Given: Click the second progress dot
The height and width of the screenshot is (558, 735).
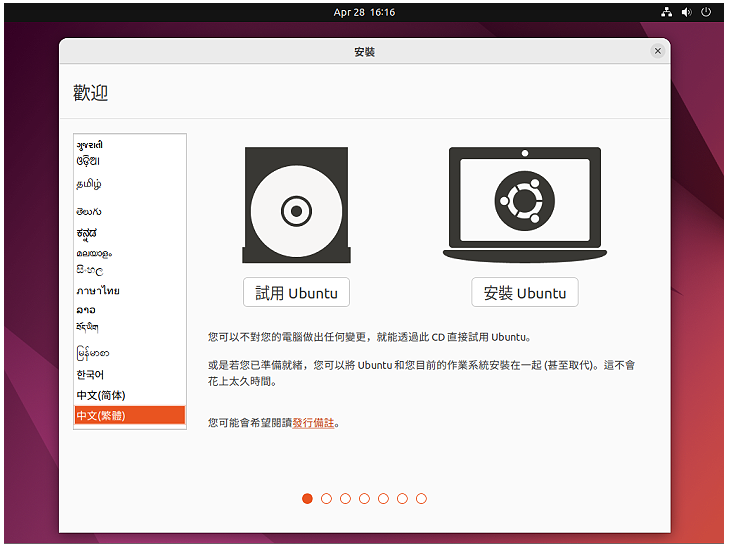Looking at the screenshot, I should click(326, 498).
